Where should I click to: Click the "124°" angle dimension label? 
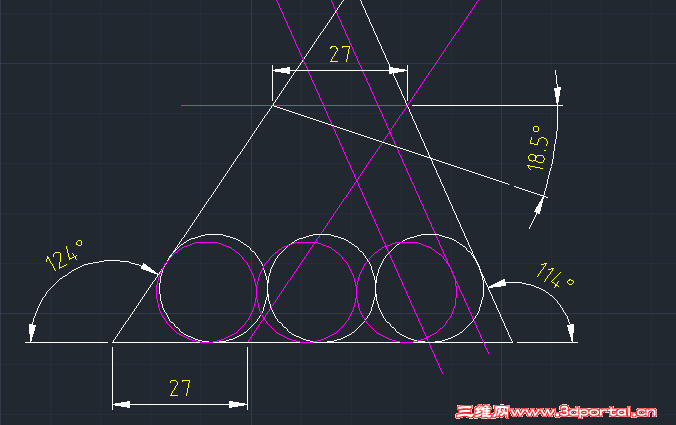[64, 255]
